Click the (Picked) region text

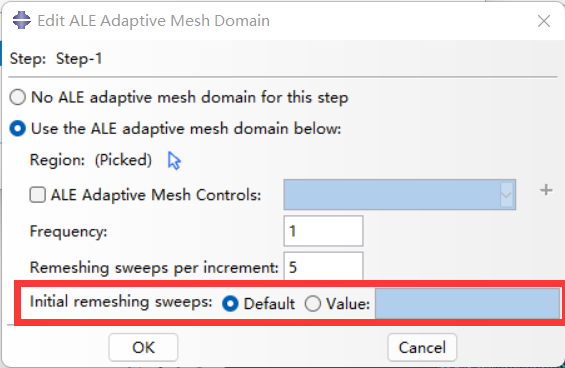pos(123,160)
